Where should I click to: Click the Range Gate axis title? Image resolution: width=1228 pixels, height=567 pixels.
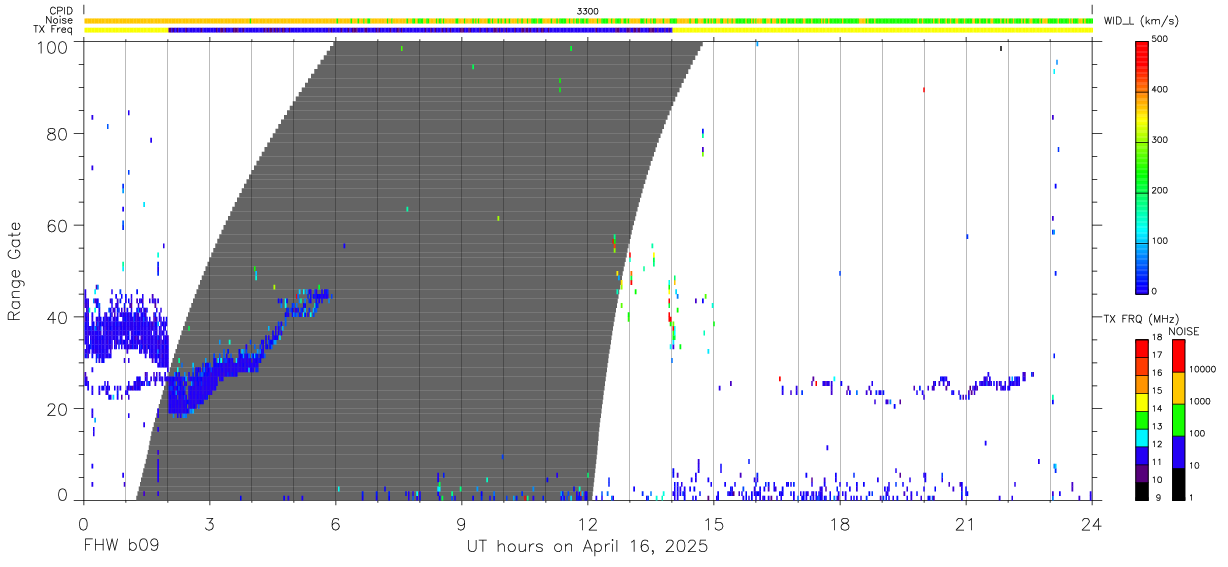click(x=15, y=271)
